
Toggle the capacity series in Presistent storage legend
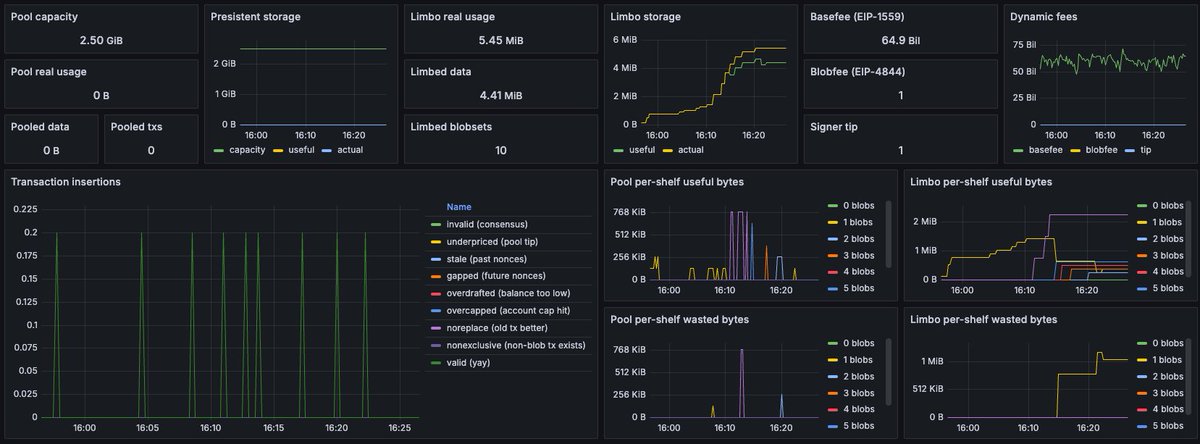click(247, 150)
